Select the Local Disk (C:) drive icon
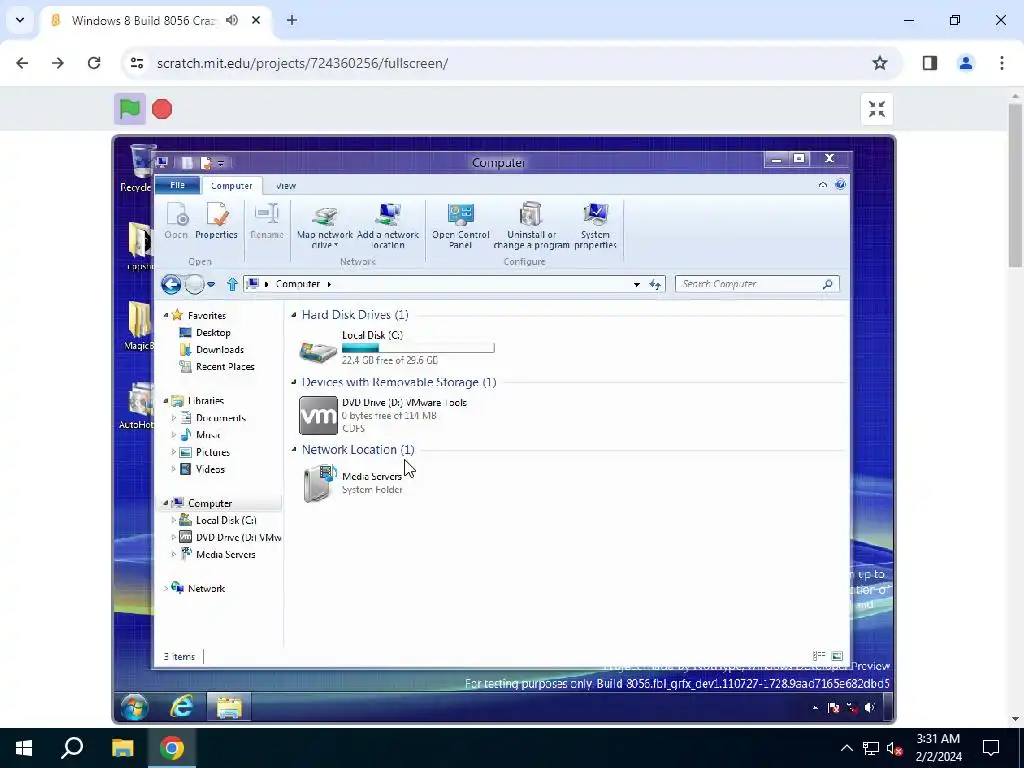 [318, 349]
